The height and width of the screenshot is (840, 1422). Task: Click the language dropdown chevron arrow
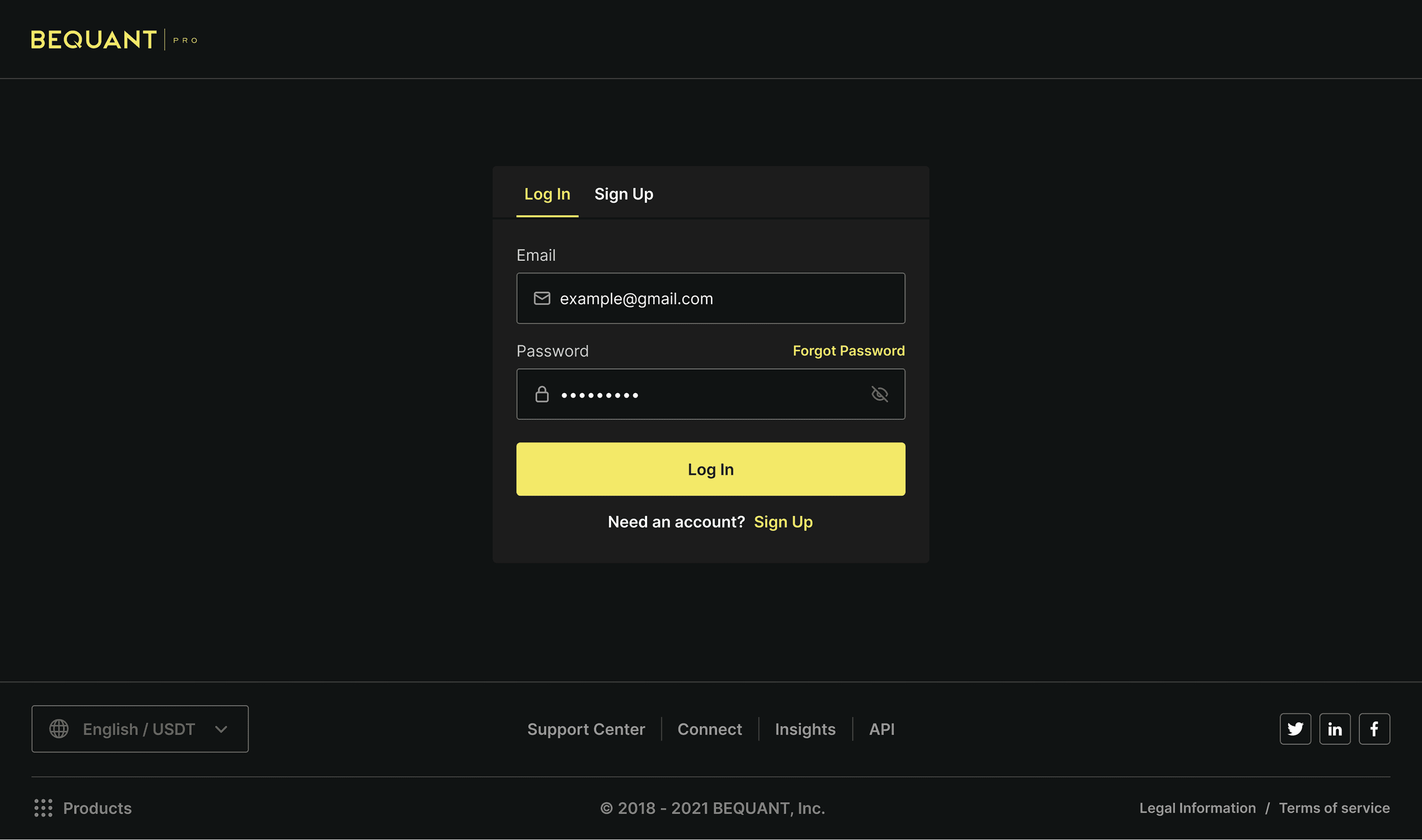click(221, 729)
